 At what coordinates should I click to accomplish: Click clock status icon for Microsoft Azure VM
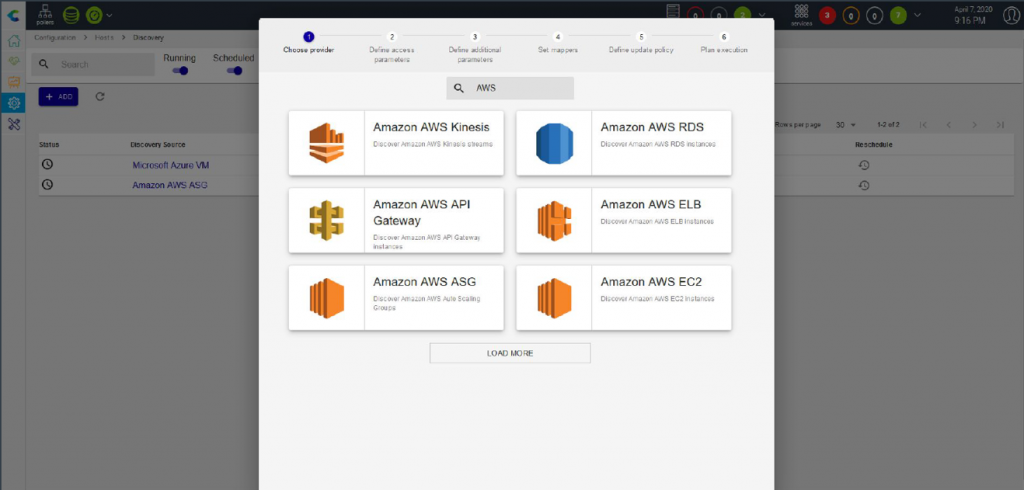(x=46, y=165)
